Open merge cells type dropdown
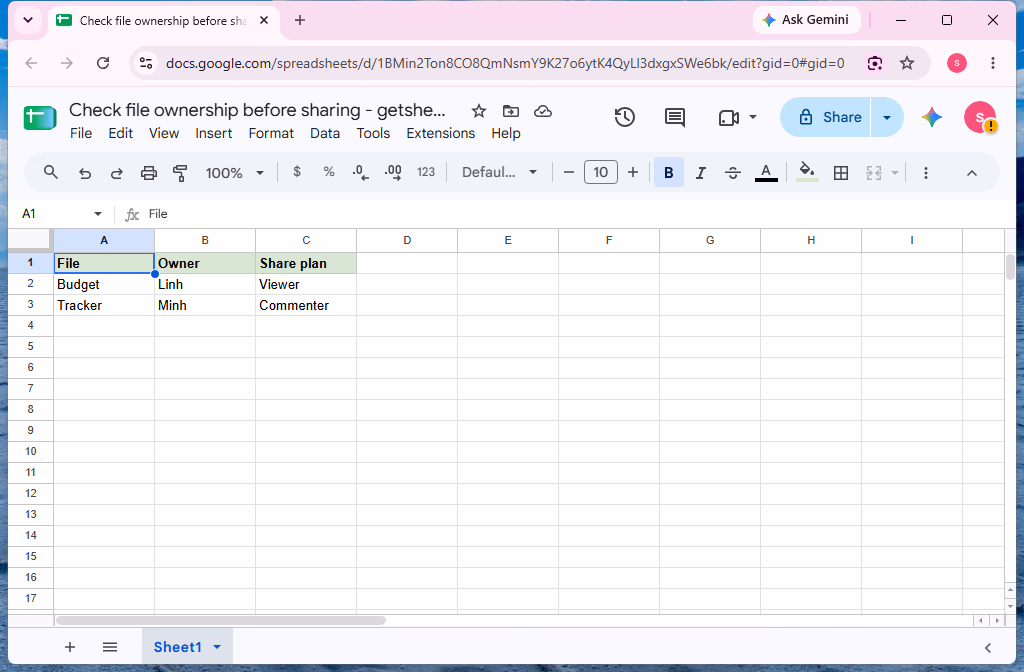This screenshot has height=672, width=1024. click(x=895, y=173)
